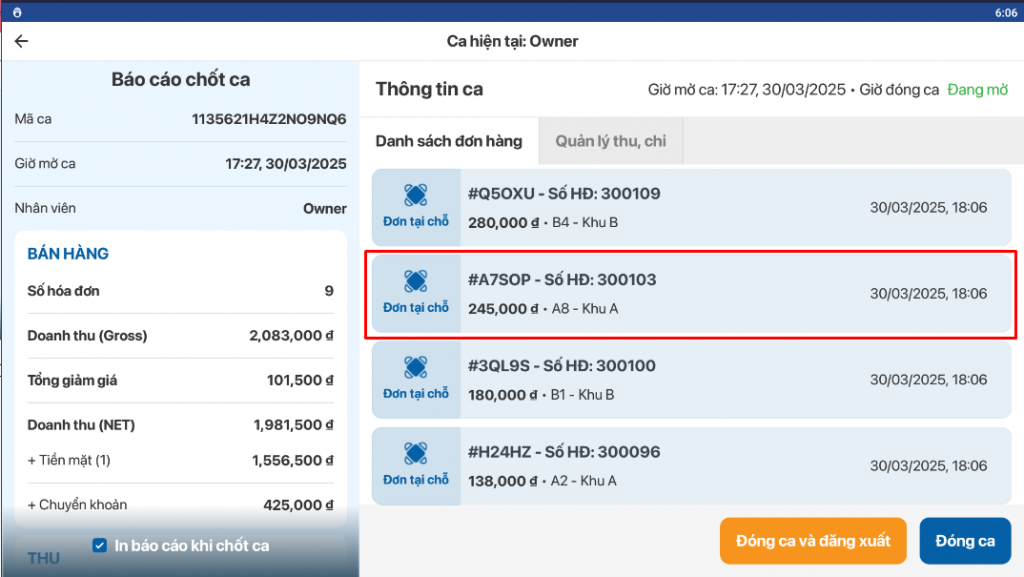
Task: Click the 'Đang mở' shift status label
Action: coord(977,90)
